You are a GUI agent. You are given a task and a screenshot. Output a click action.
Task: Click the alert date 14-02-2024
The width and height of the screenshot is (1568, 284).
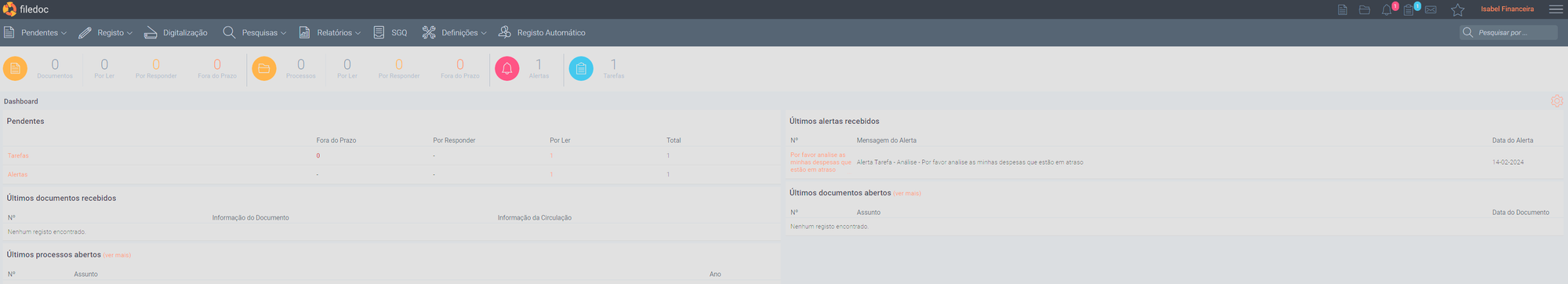click(1508, 162)
